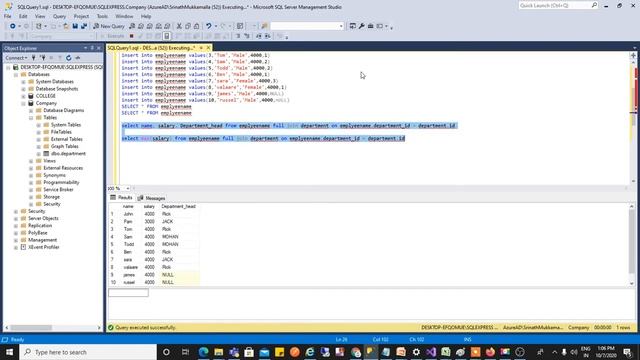640x360 pixels.
Task: Collapse the Tables folder node
Action: click(x=31, y=118)
